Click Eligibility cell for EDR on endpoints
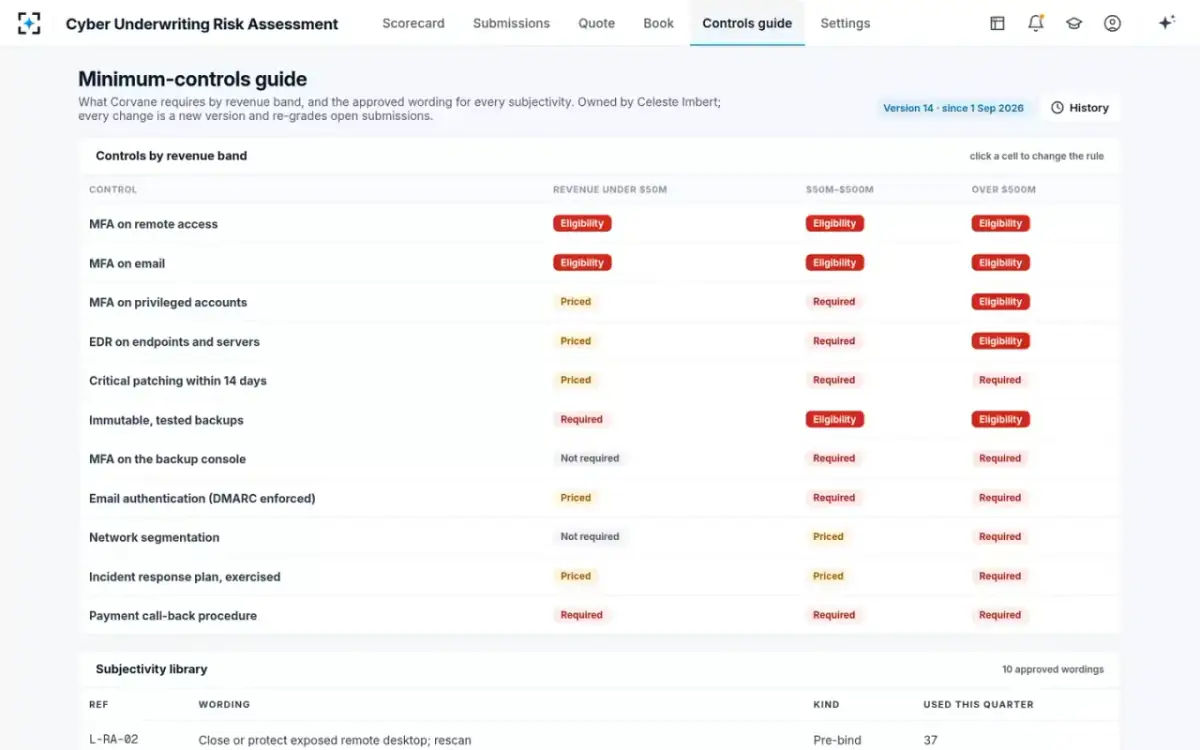 tap(1001, 341)
